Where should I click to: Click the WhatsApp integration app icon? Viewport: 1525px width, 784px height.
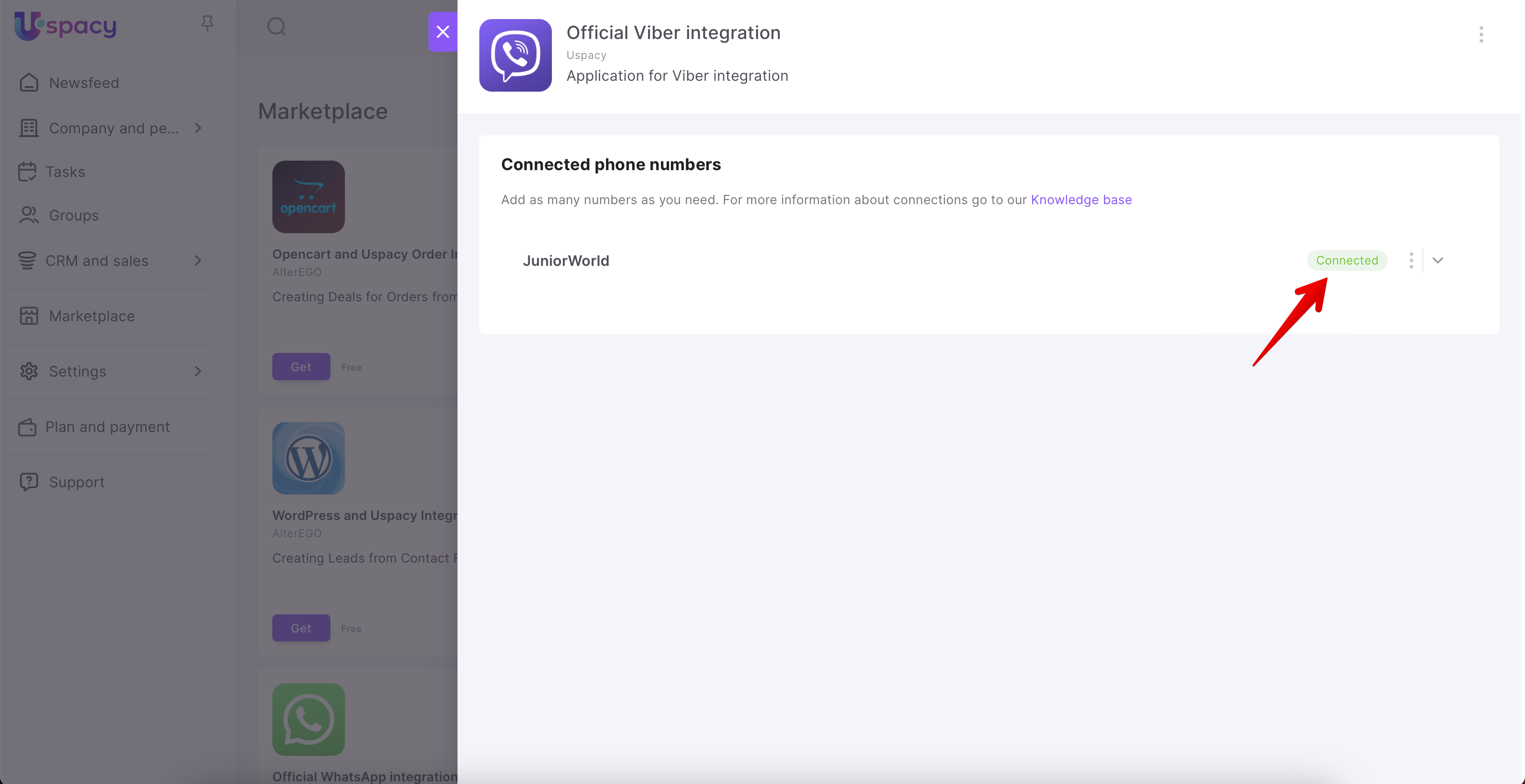[308, 719]
